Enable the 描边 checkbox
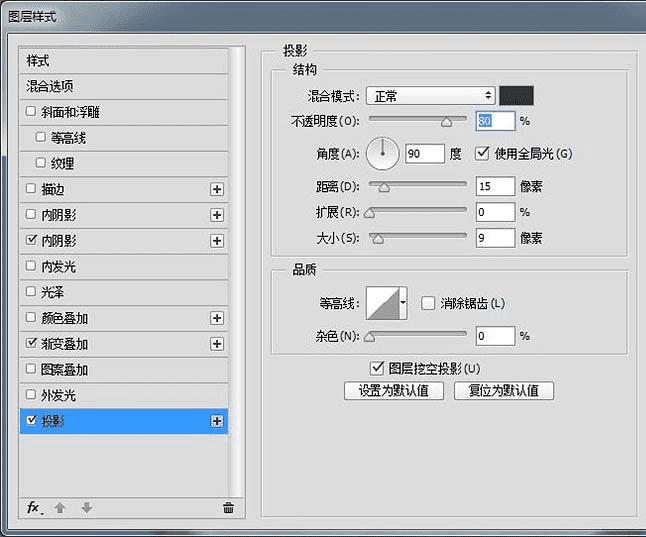 point(30,188)
